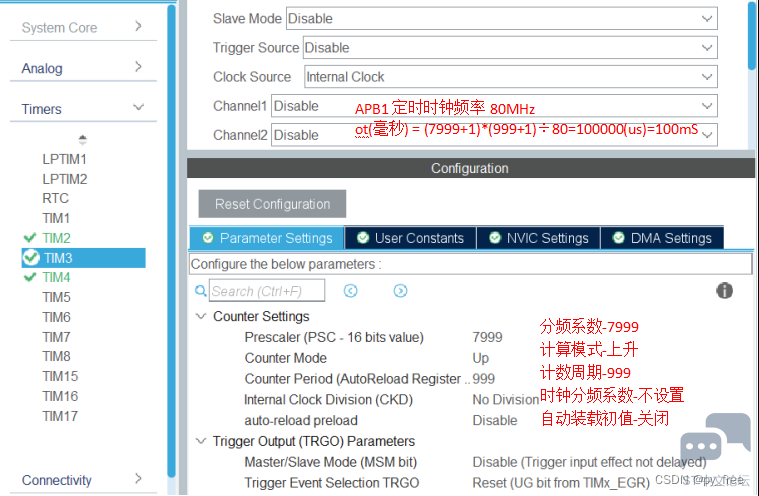Click the next search result arrow icon
Image resolution: width=759 pixels, height=496 pixels.
[x=400, y=291]
